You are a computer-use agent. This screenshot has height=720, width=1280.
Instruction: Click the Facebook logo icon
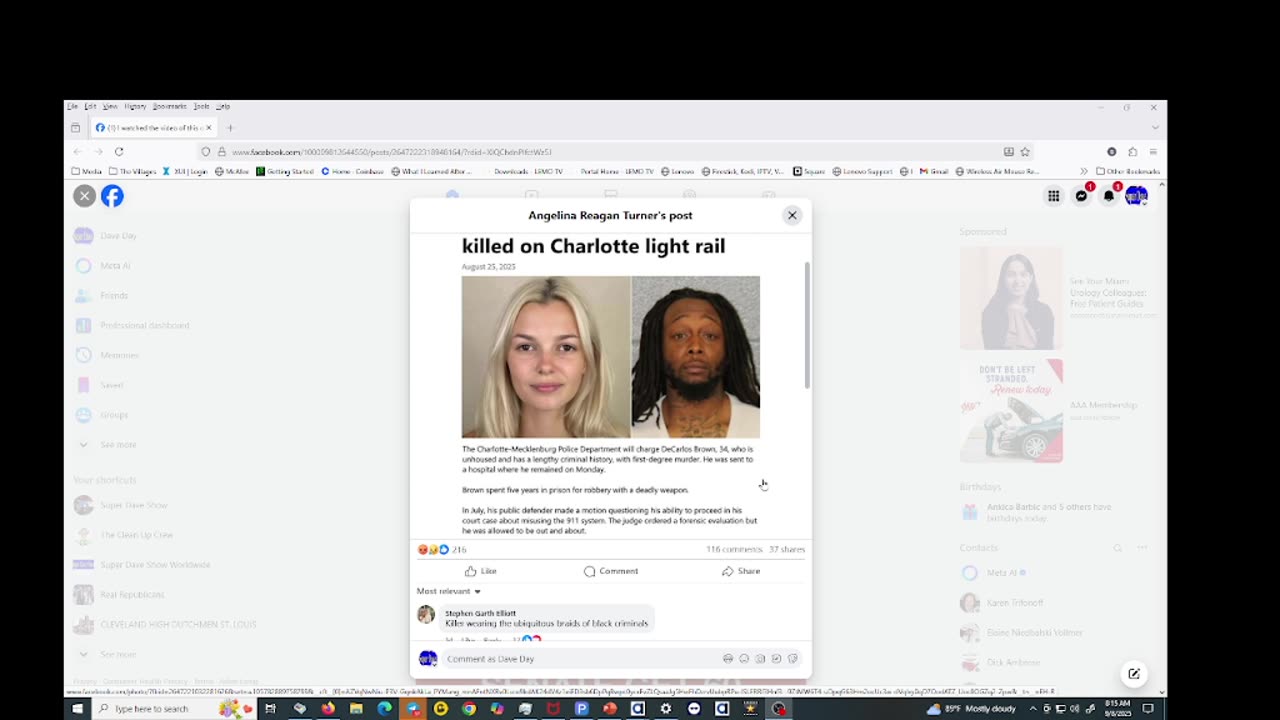pos(112,196)
